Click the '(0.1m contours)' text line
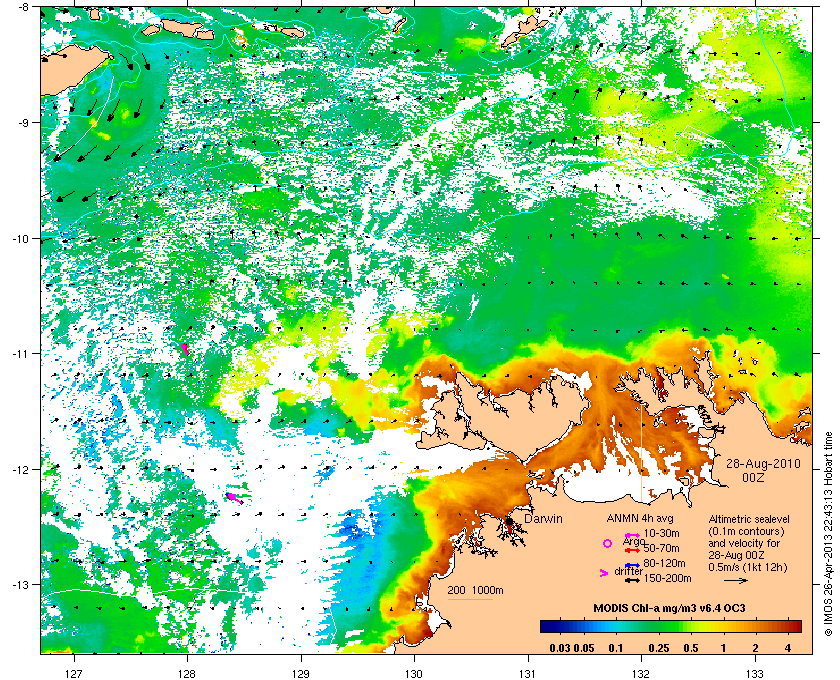Image resolution: width=840 pixels, height=680 pixels. (746, 531)
